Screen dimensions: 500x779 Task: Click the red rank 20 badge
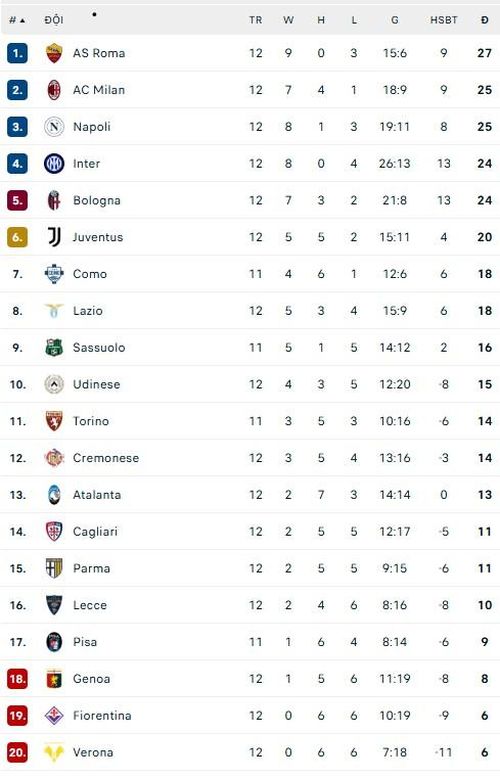[17, 752]
